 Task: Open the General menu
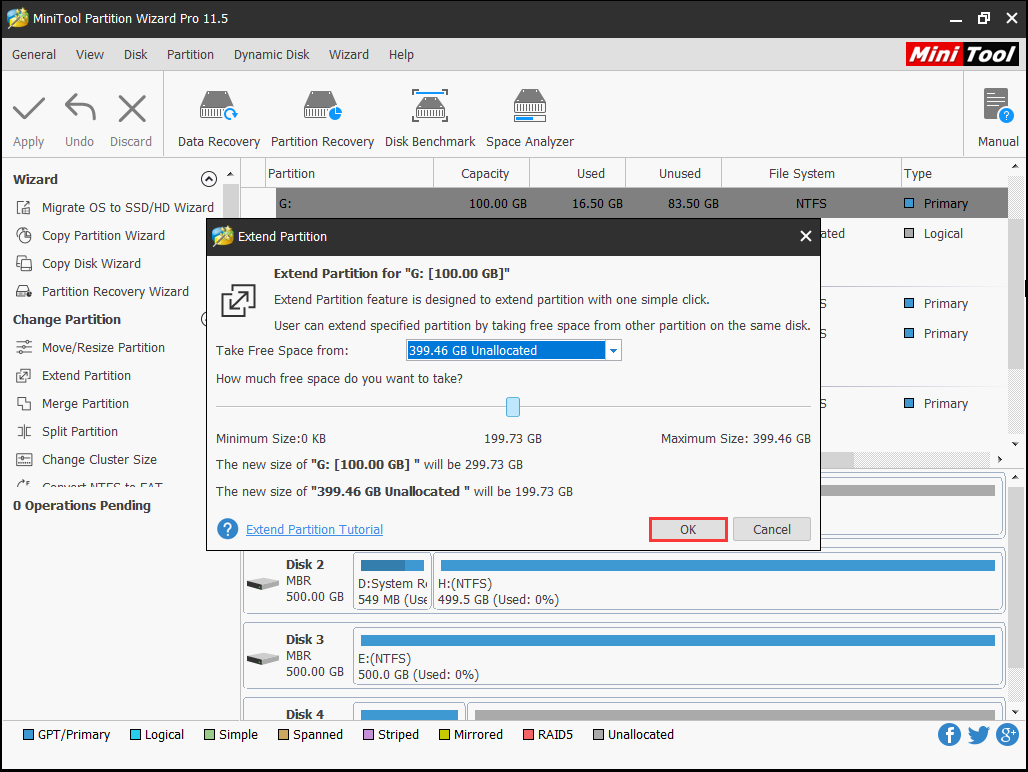coord(34,54)
